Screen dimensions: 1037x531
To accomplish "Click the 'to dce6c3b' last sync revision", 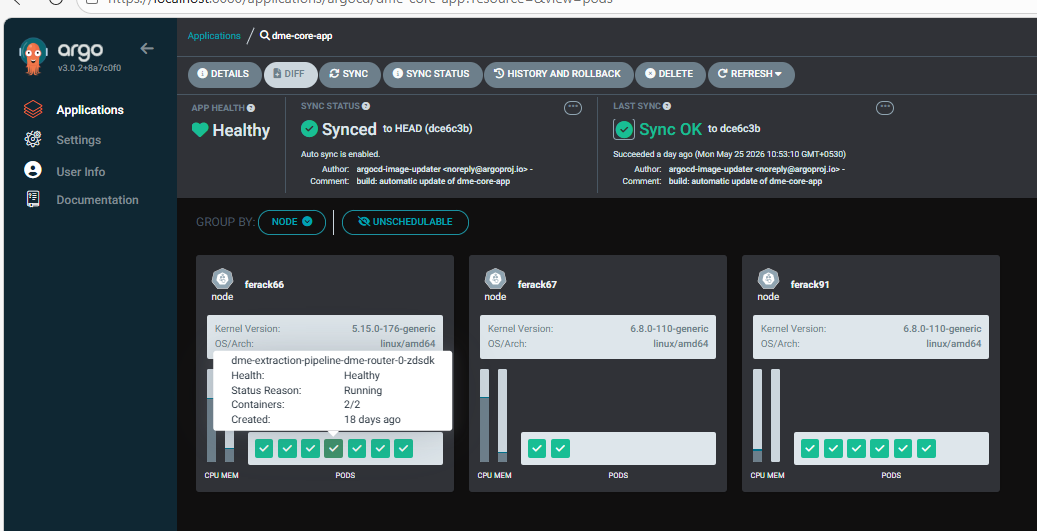I will pyautogui.click(x=734, y=129).
